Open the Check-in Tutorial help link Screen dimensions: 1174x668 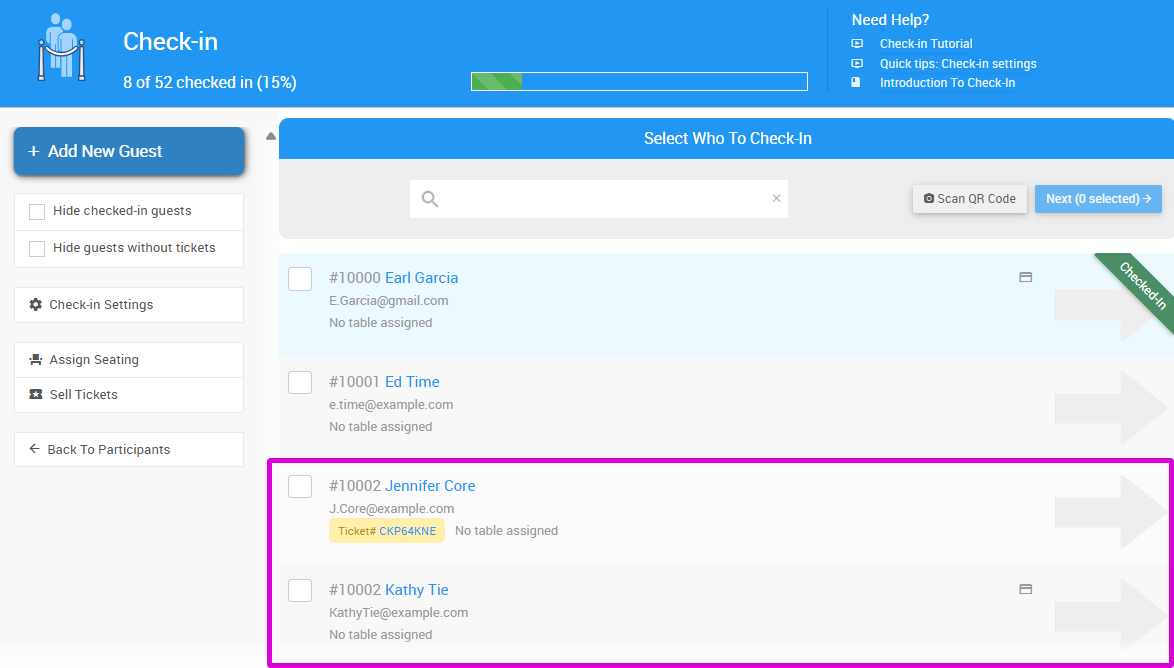point(926,44)
